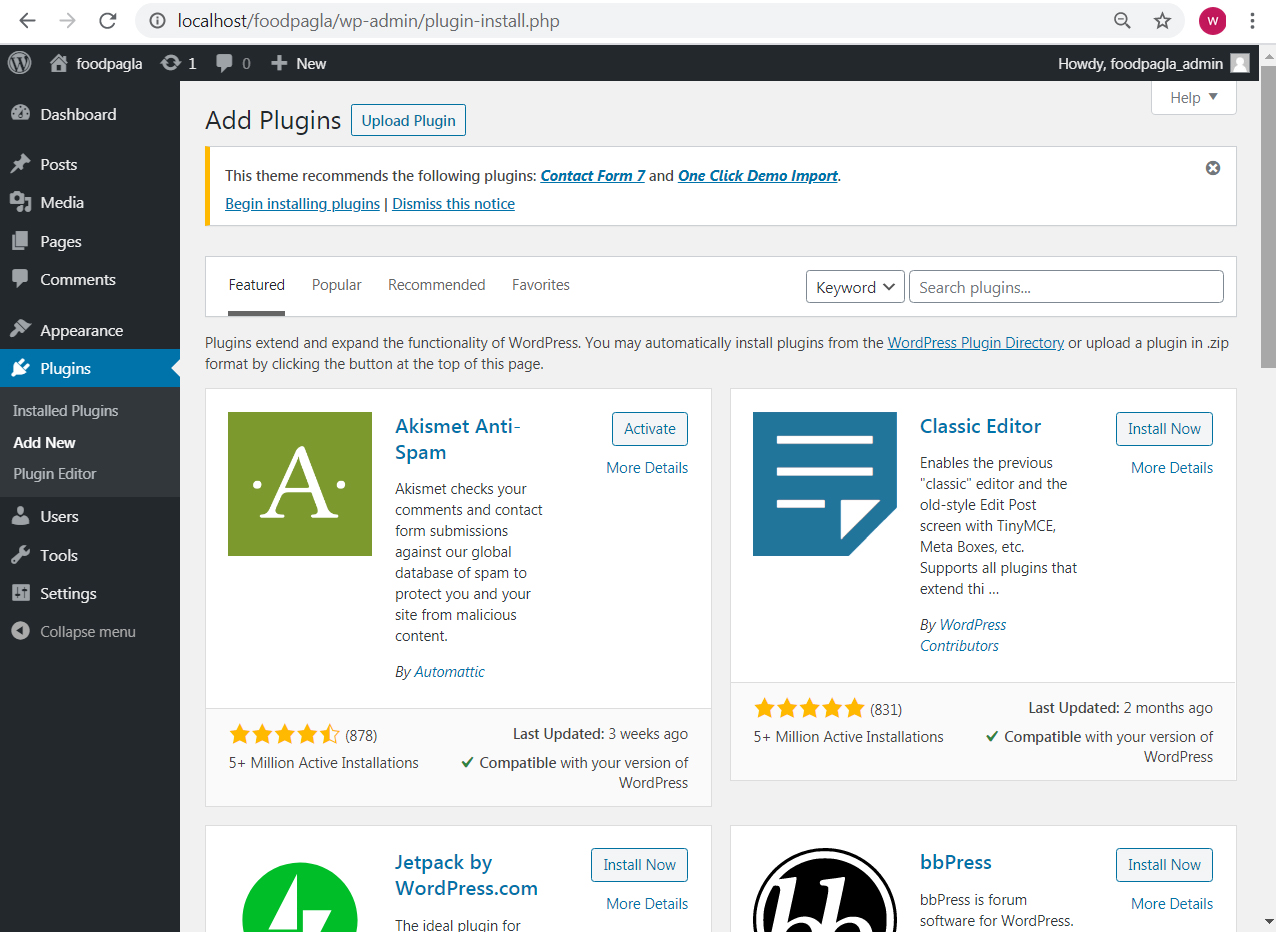1276x932 pixels.
Task: View More Details for Jetpack
Action: (647, 903)
